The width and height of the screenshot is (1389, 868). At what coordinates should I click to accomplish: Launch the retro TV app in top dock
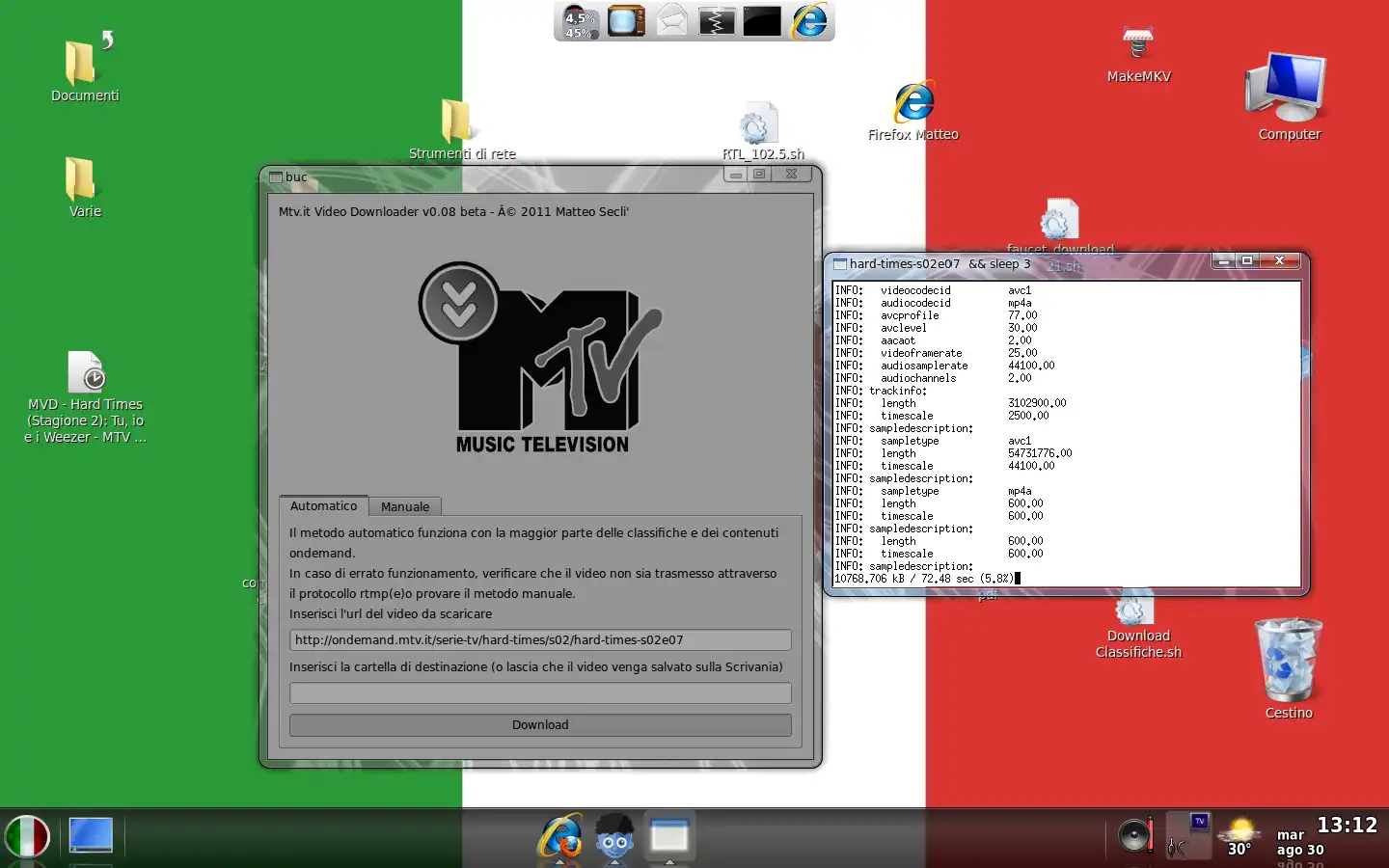[x=625, y=21]
